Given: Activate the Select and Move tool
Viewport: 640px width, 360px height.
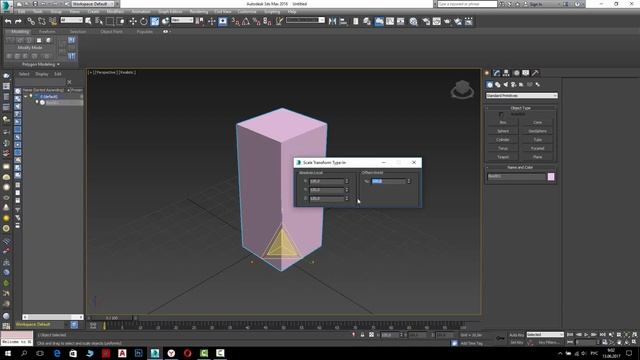Looking at the screenshot, I should 133,21.
